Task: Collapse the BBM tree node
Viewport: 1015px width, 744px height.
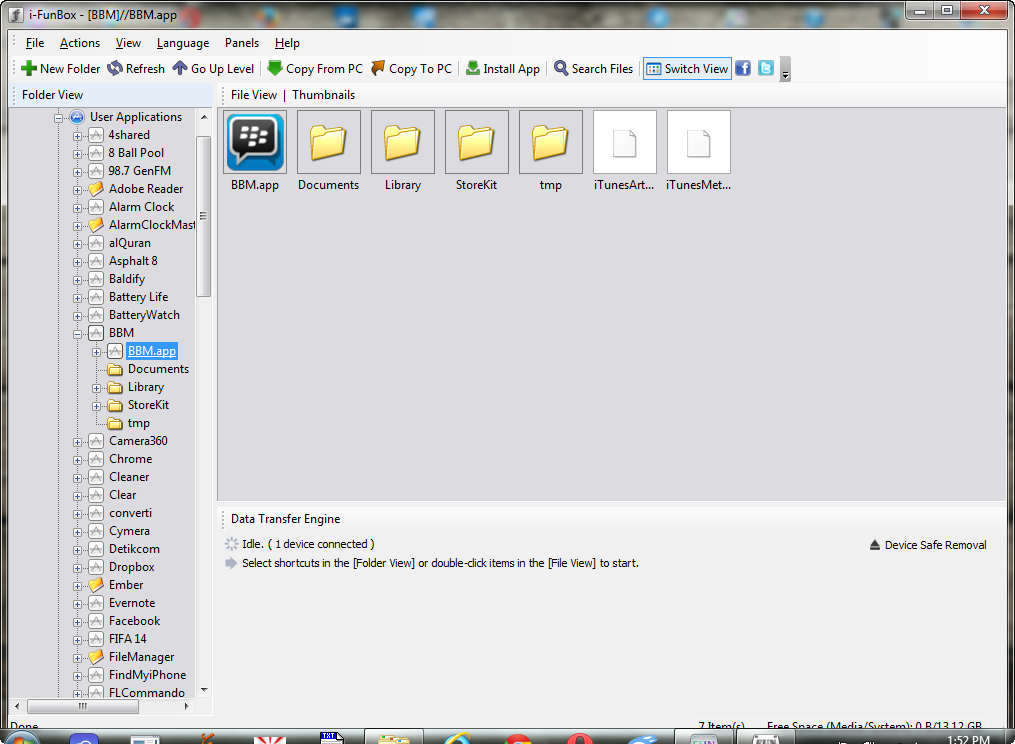Action: pos(77,334)
